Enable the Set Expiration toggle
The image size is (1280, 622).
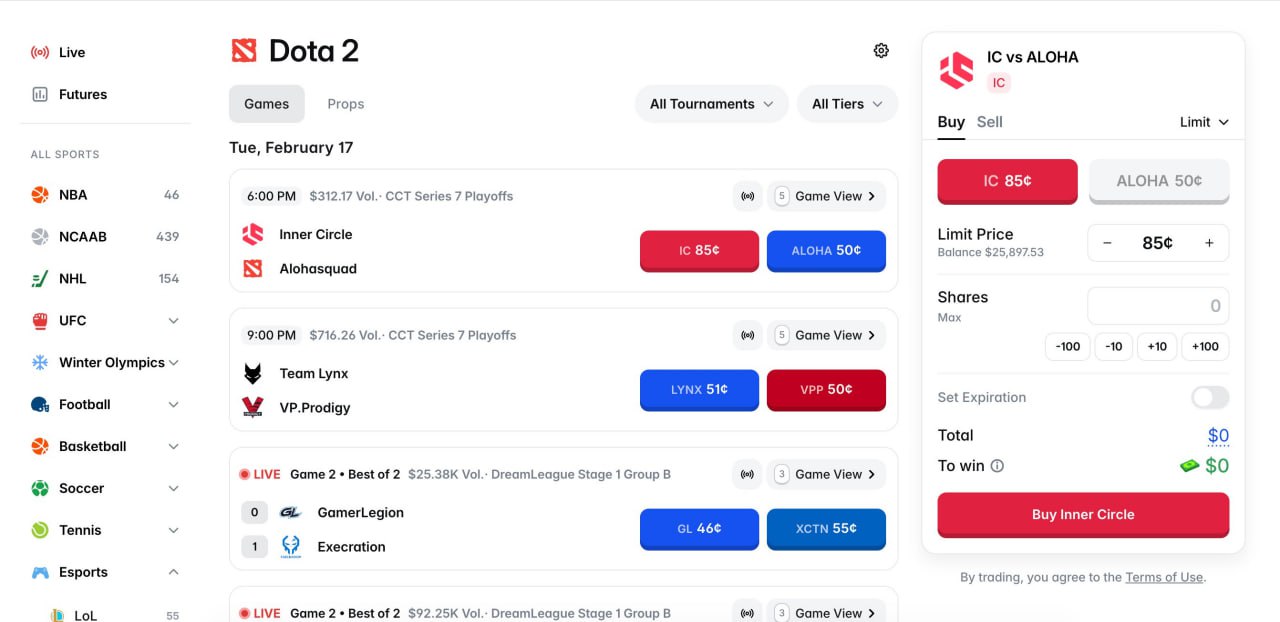tap(1209, 397)
